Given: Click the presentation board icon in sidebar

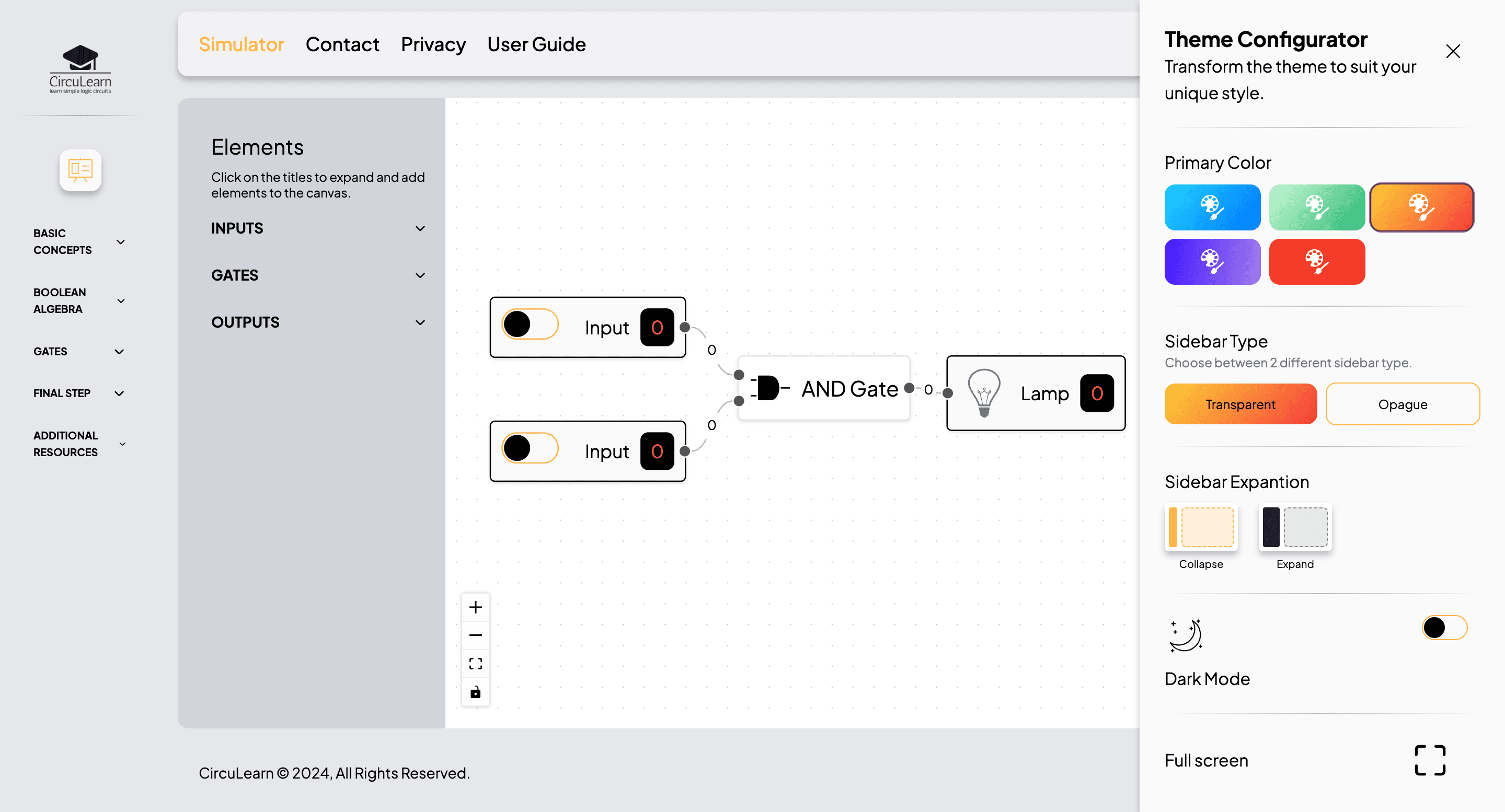Looking at the screenshot, I should [x=80, y=170].
